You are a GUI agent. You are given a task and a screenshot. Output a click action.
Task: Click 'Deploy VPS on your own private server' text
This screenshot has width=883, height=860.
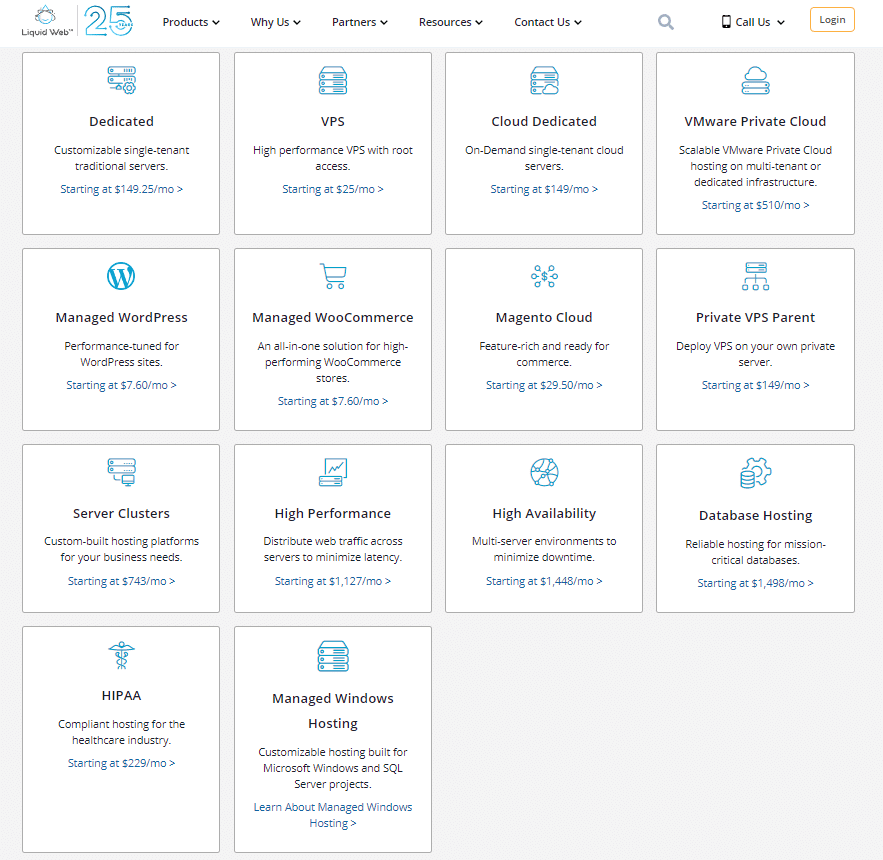click(755, 354)
